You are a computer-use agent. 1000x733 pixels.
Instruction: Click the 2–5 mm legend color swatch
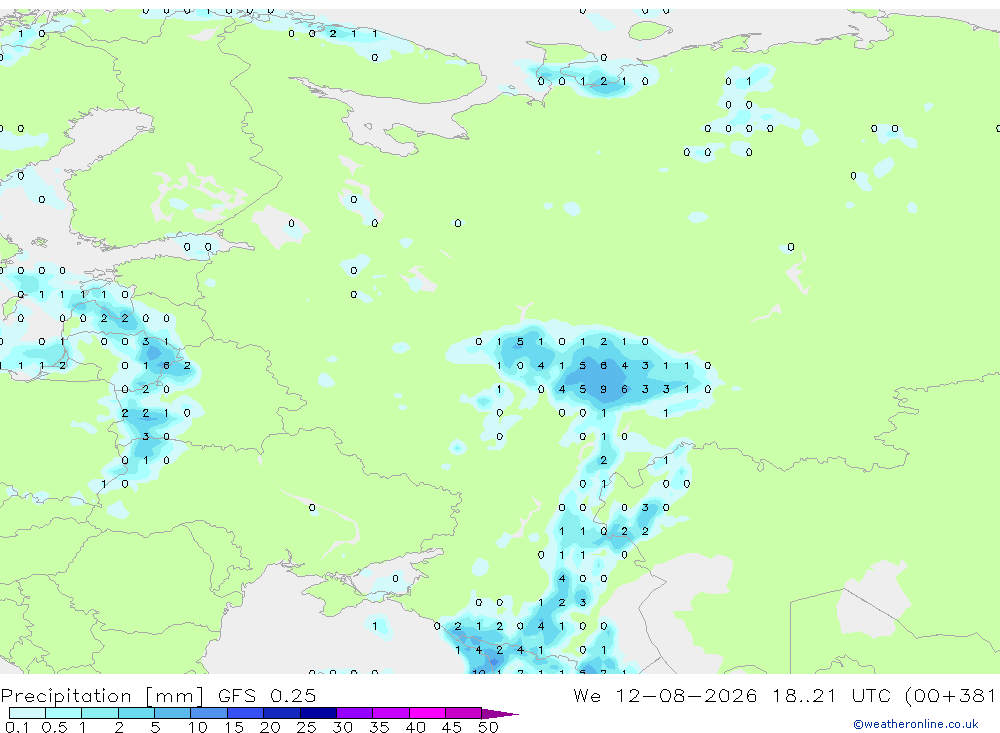tap(136, 713)
